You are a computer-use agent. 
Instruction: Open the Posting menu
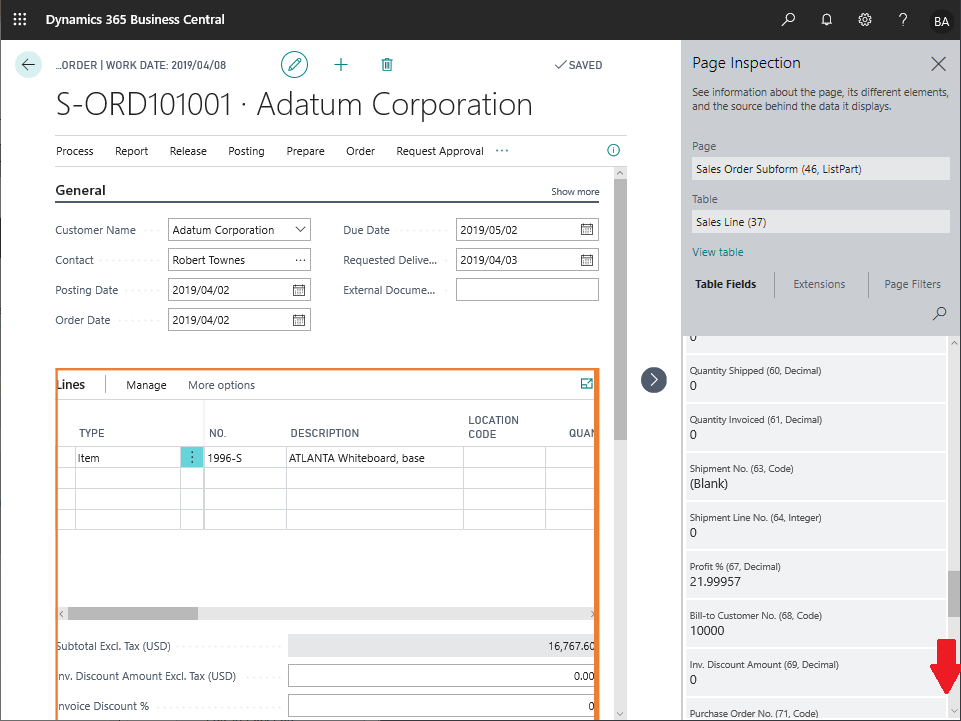(246, 151)
